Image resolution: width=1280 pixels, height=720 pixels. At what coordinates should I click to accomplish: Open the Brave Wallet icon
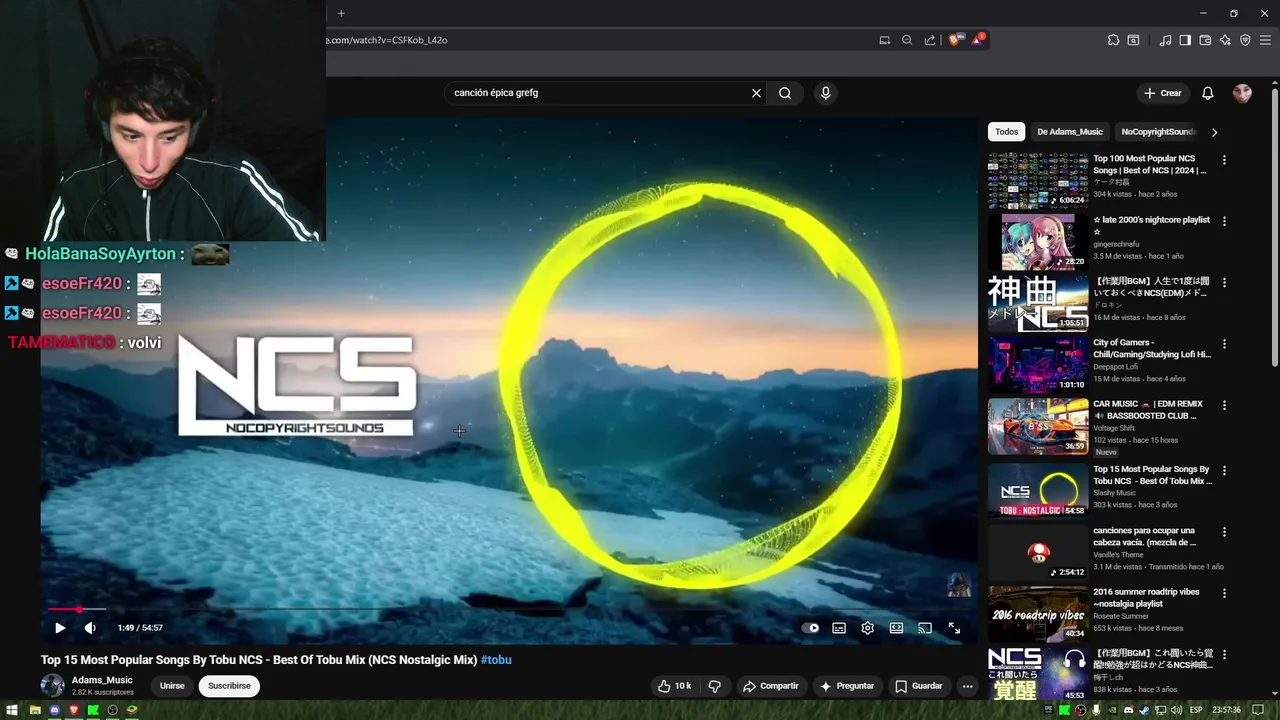tap(1205, 40)
